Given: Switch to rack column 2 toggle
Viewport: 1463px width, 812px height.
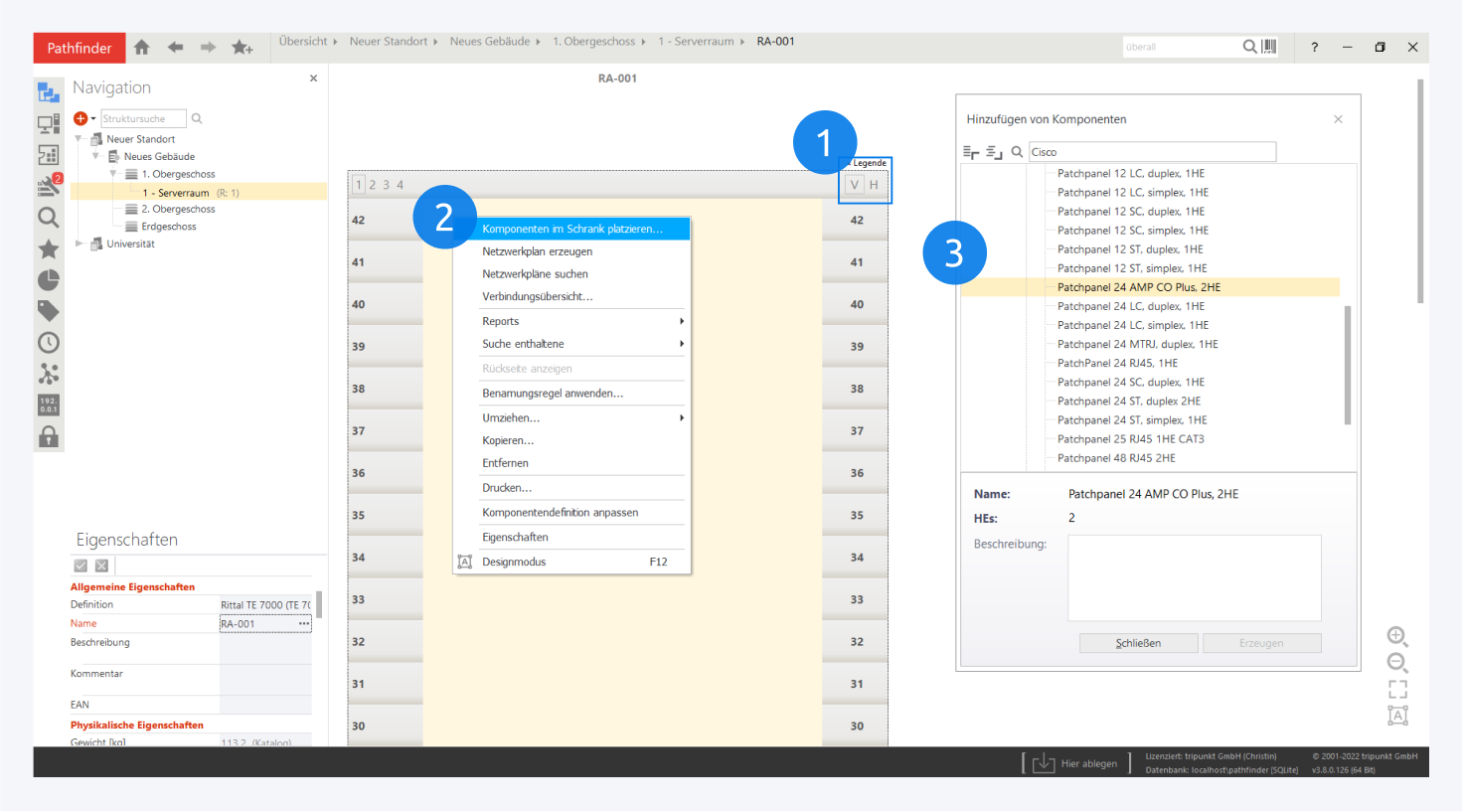Looking at the screenshot, I should 373,185.
